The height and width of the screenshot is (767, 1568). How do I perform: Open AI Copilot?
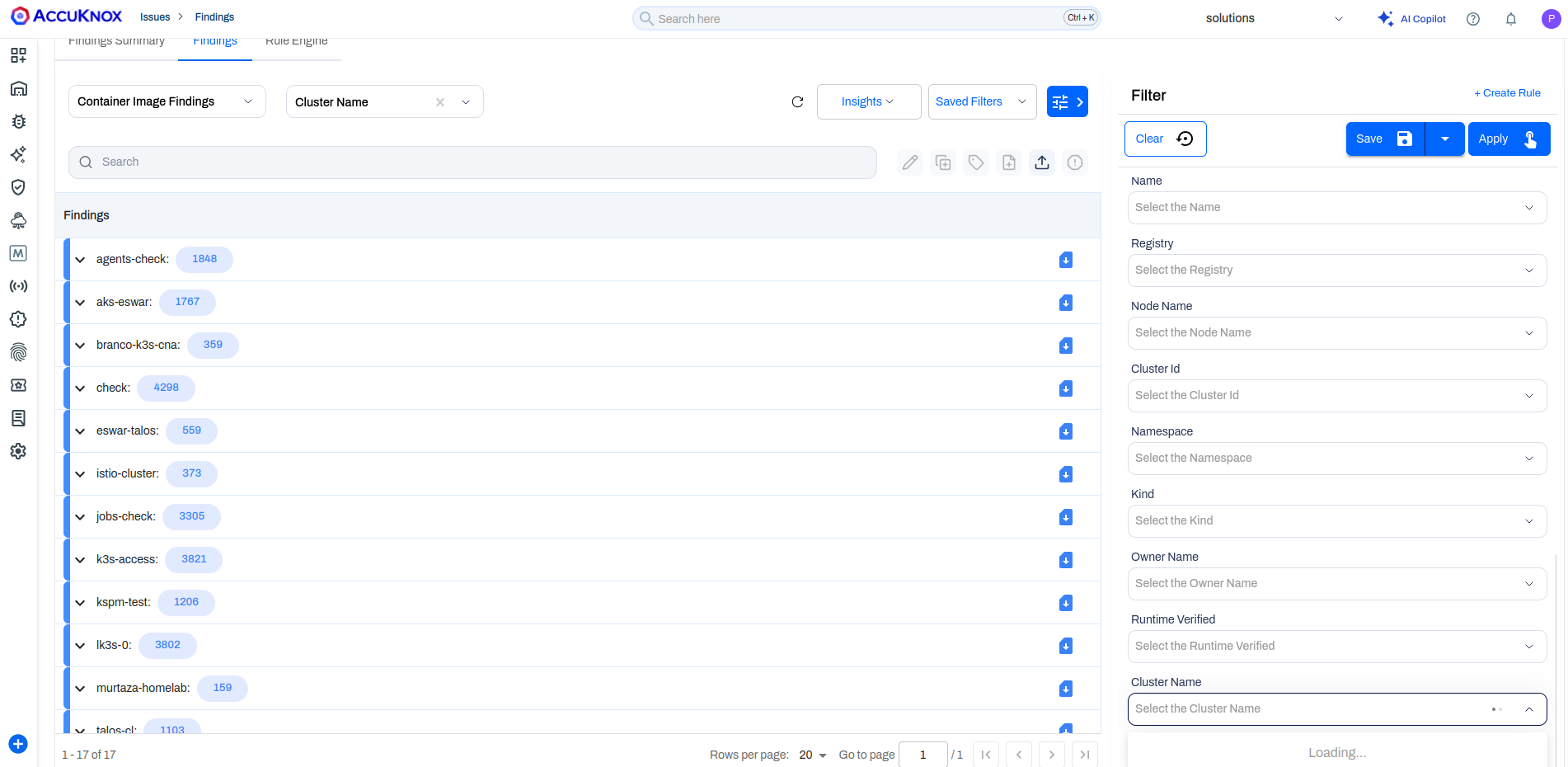pos(1411,18)
